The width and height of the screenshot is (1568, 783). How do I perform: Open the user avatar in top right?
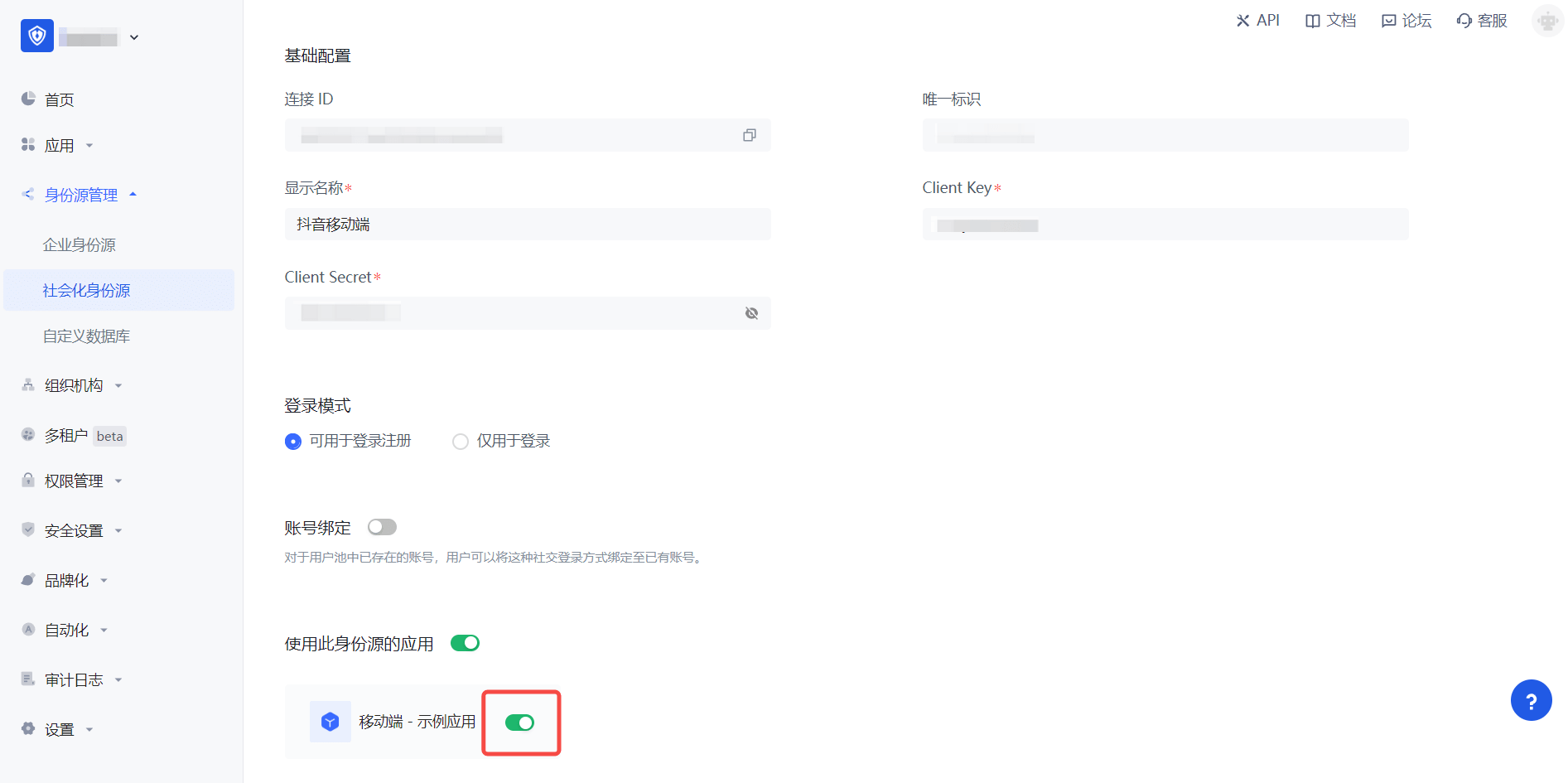pos(1546,21)
